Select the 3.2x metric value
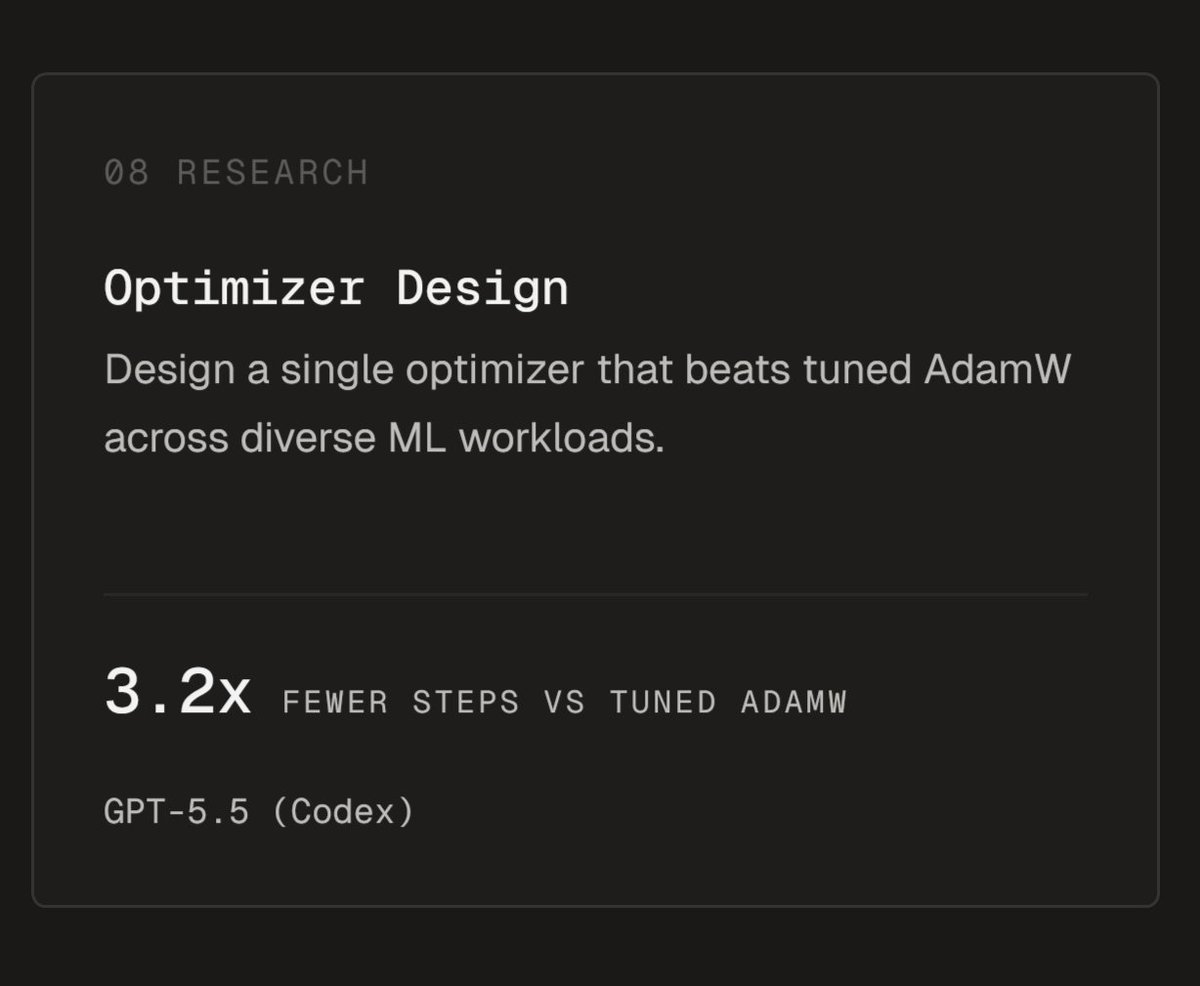 click(177, 692)
